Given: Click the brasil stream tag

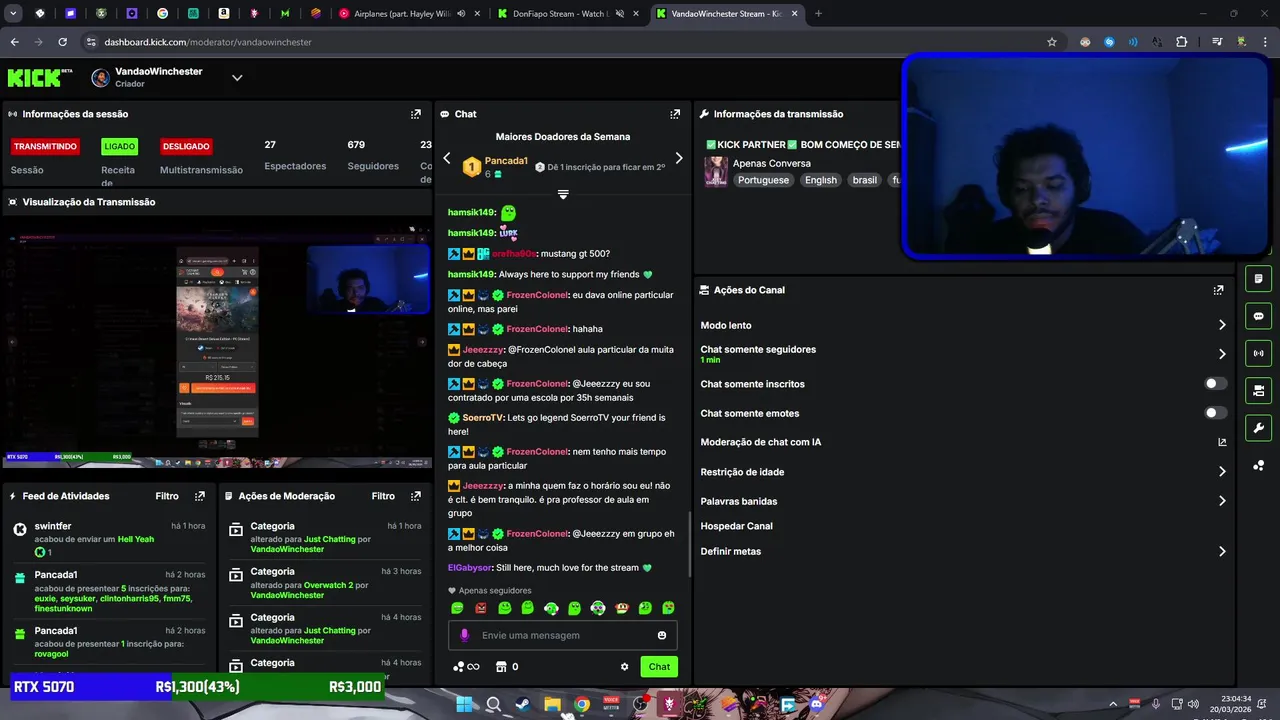Looking at the screenshot, I should tap(864, 180).
